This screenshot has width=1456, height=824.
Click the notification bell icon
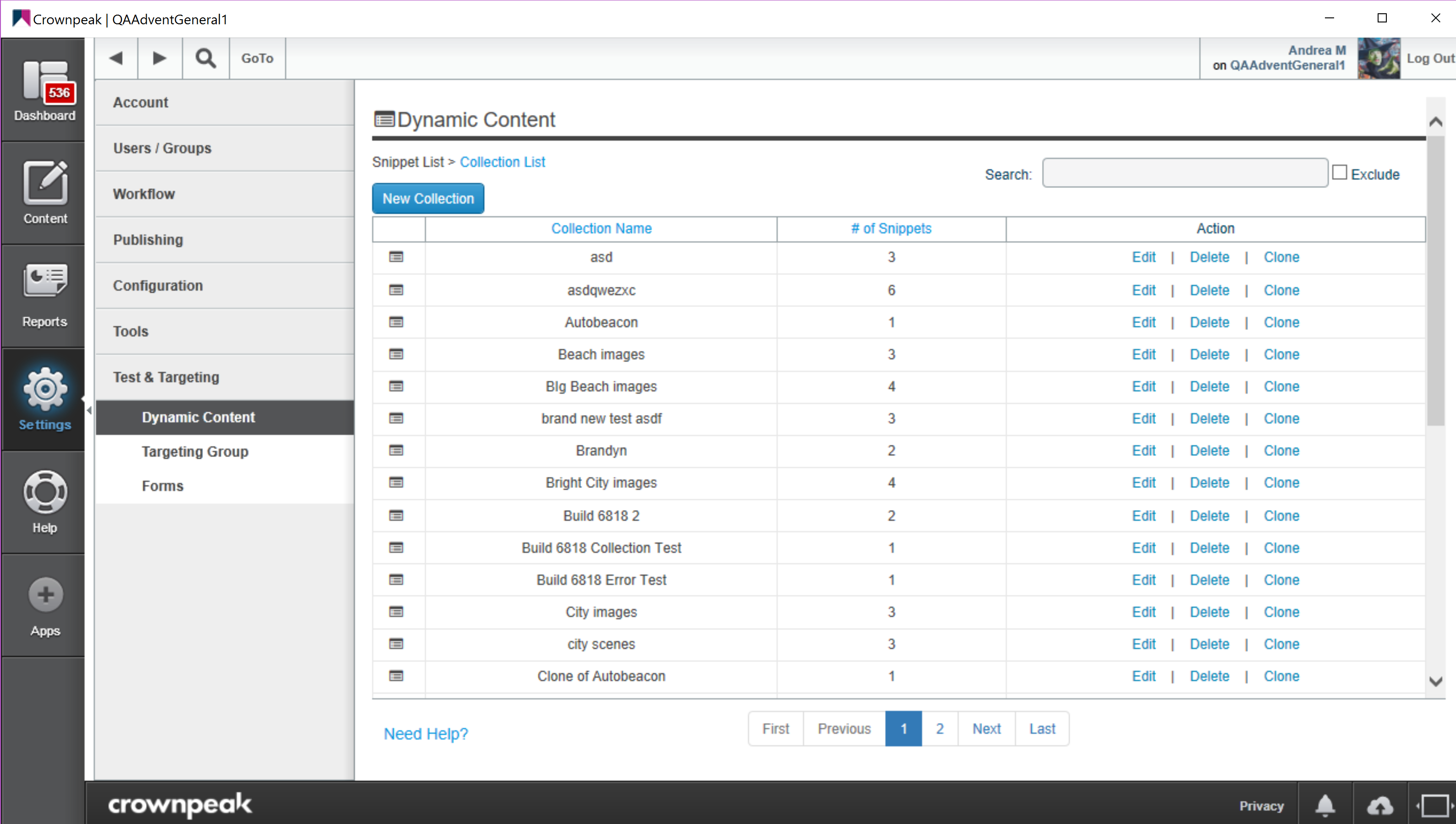point(1325,805)
